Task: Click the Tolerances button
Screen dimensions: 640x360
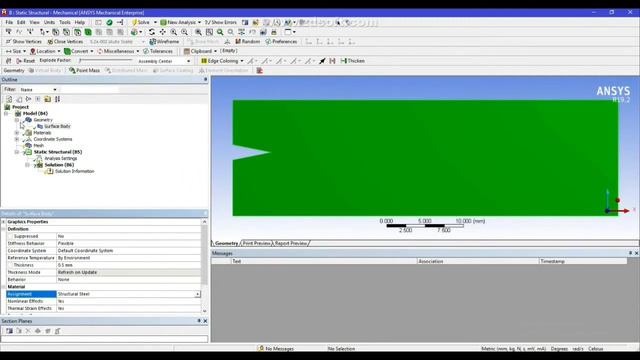Action: 158,51
